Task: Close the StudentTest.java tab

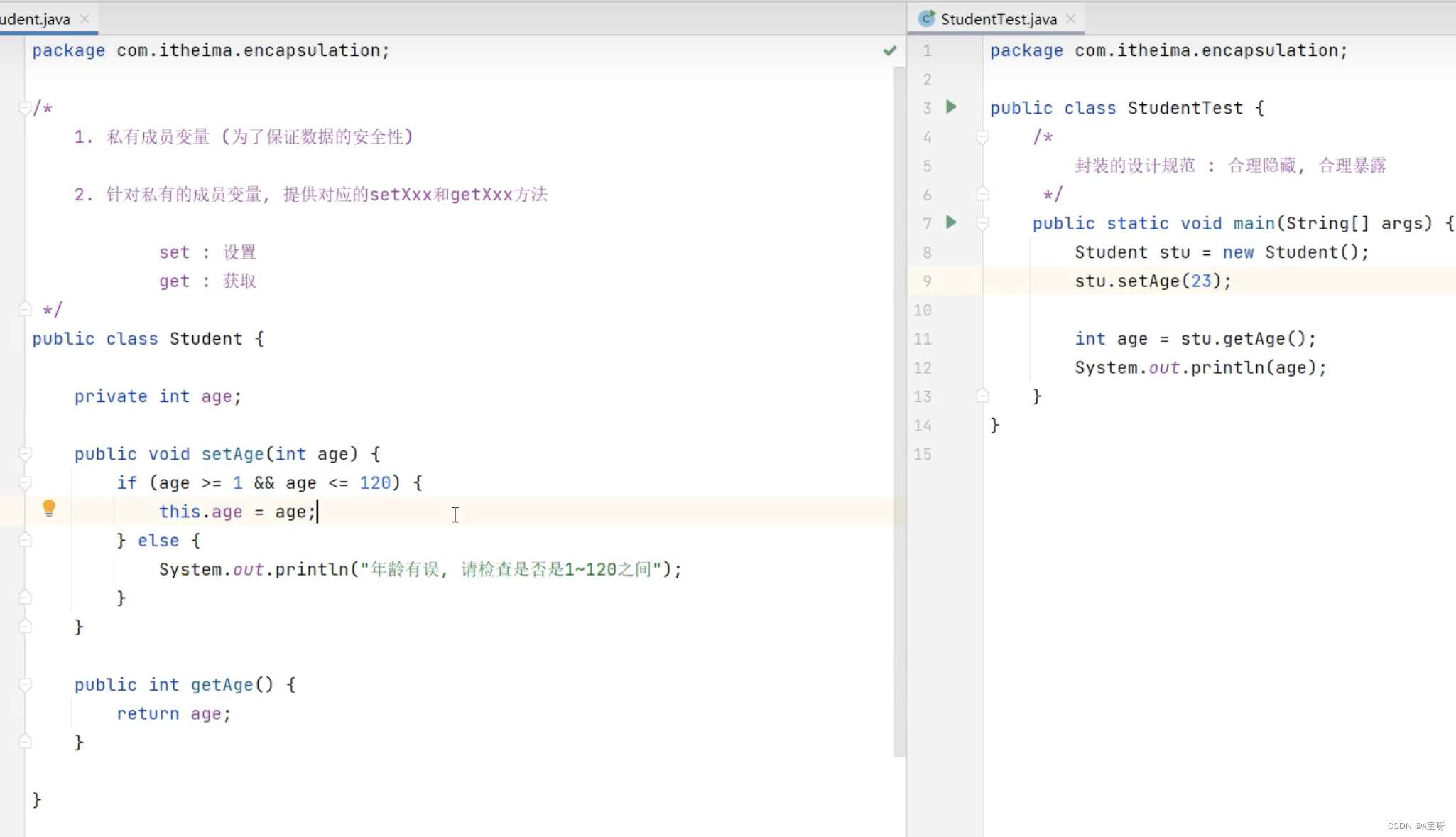Action: click(x=1071, y=19)
